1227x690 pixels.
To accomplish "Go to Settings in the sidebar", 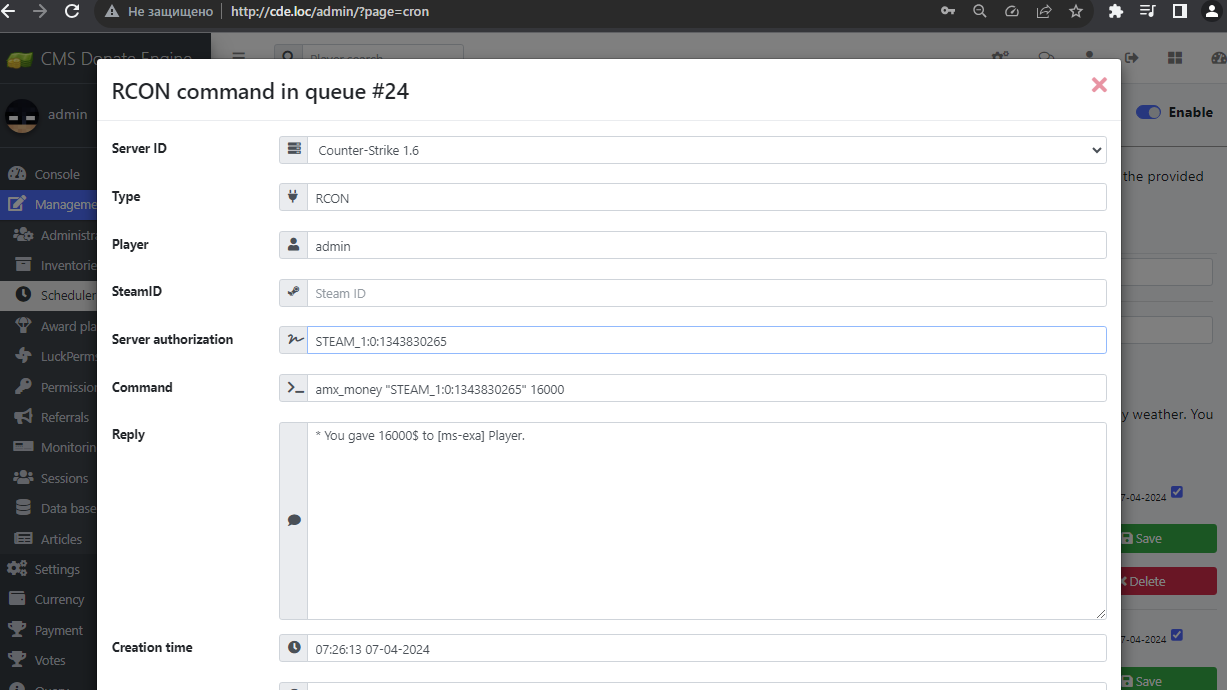I will point(56,569).
